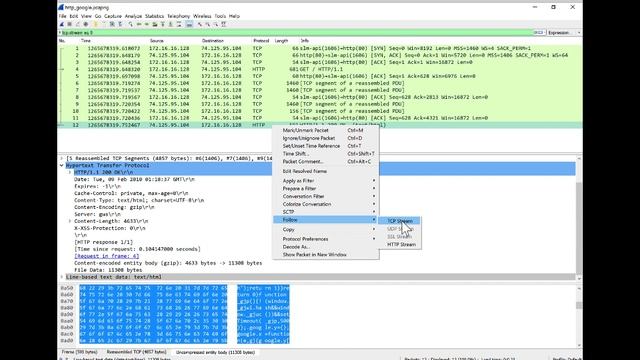640x360 pixels.
Task: Choose Decode As... in context menu
Action: click(326, 247)
